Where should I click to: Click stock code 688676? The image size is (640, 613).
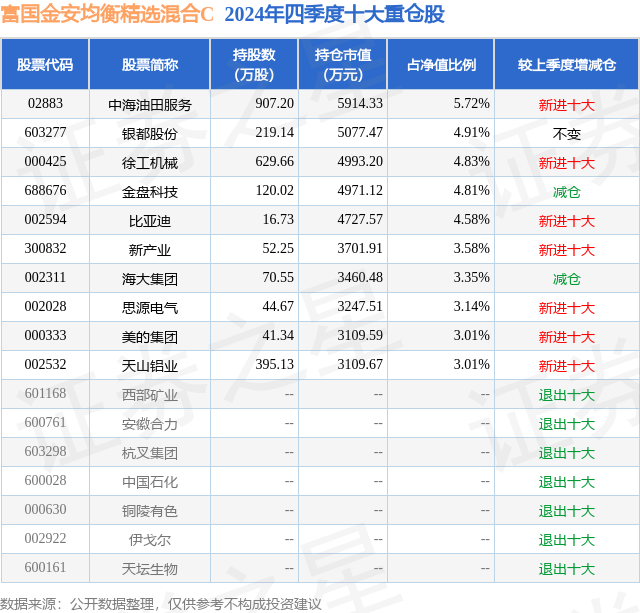tap(45, 190)
